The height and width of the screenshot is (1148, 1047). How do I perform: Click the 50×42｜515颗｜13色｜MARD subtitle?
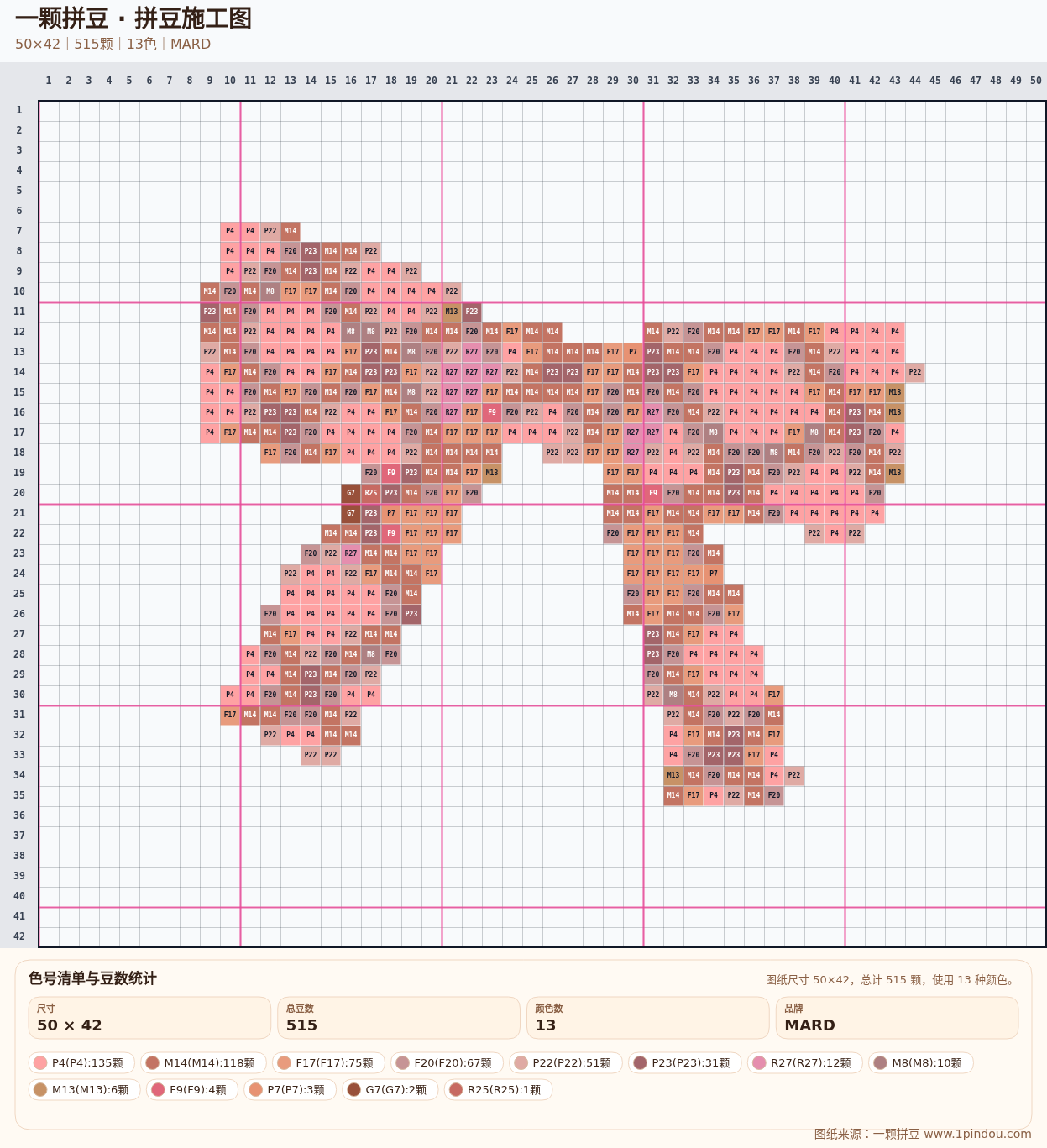(x=113, y=44)
